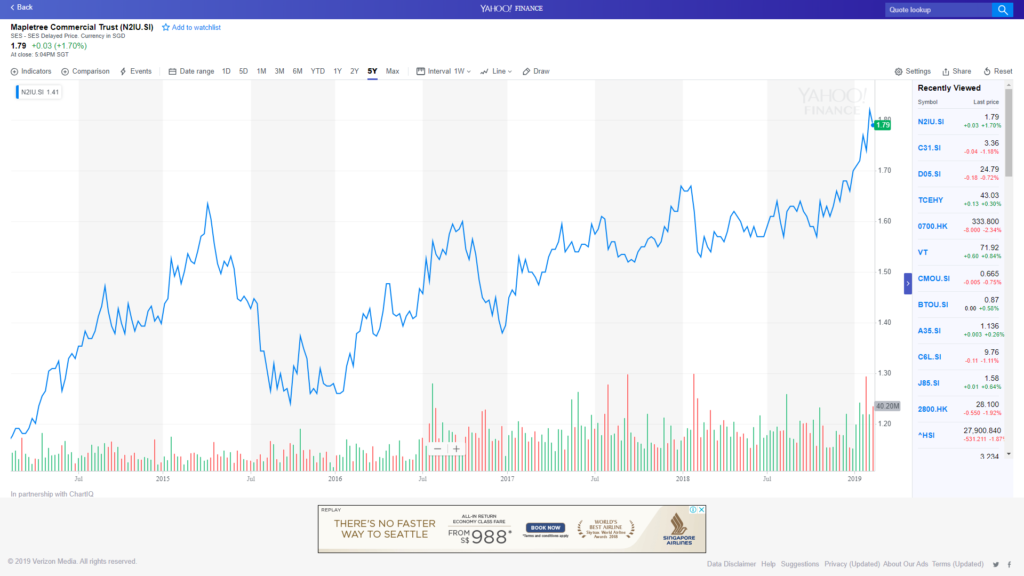This screenshot has height=576, width=1024.
Task: Open the Terms (Updated) link
Action: (x=957, y=564)
